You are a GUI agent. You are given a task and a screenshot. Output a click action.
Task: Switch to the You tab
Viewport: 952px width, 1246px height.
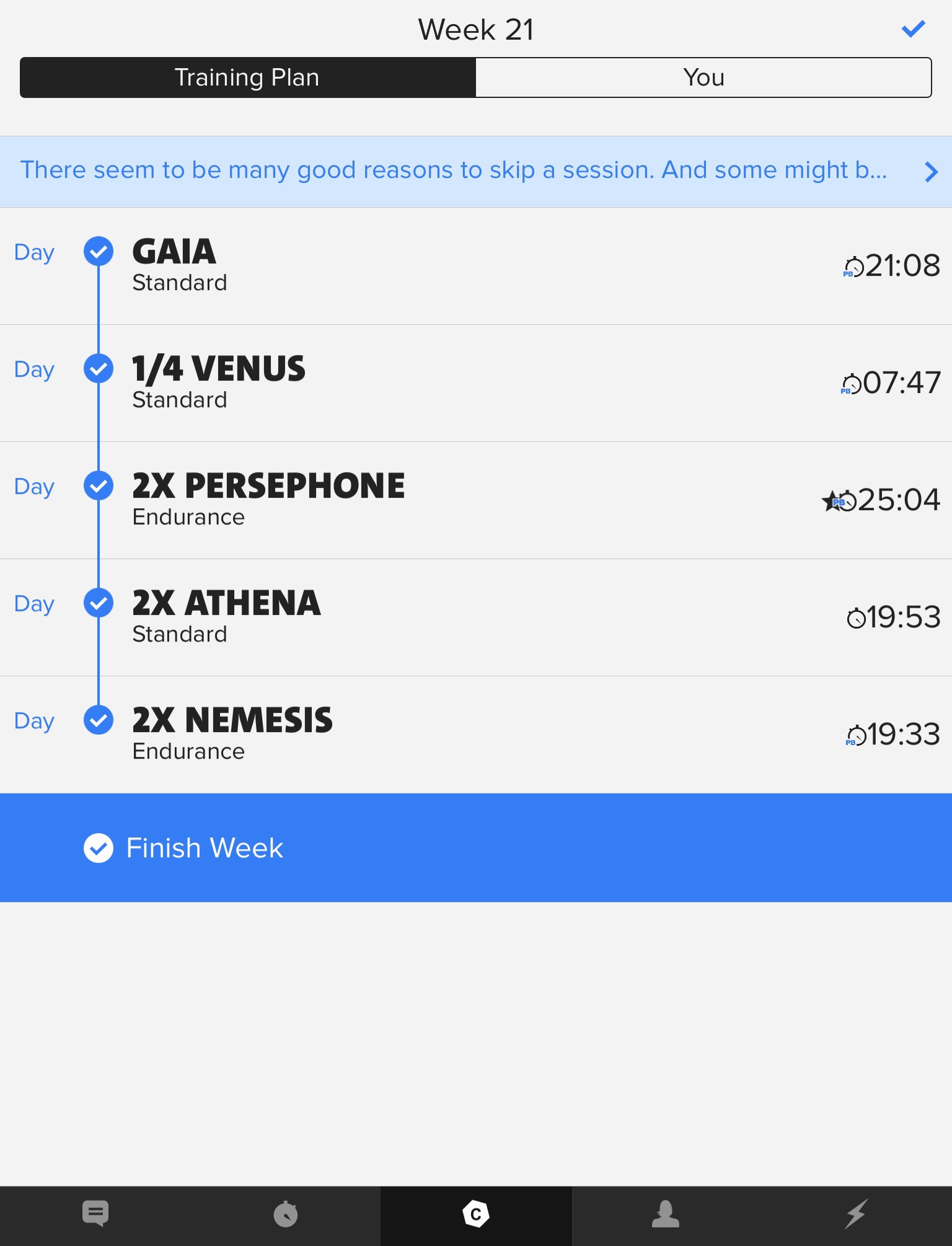tap(703, 77)
